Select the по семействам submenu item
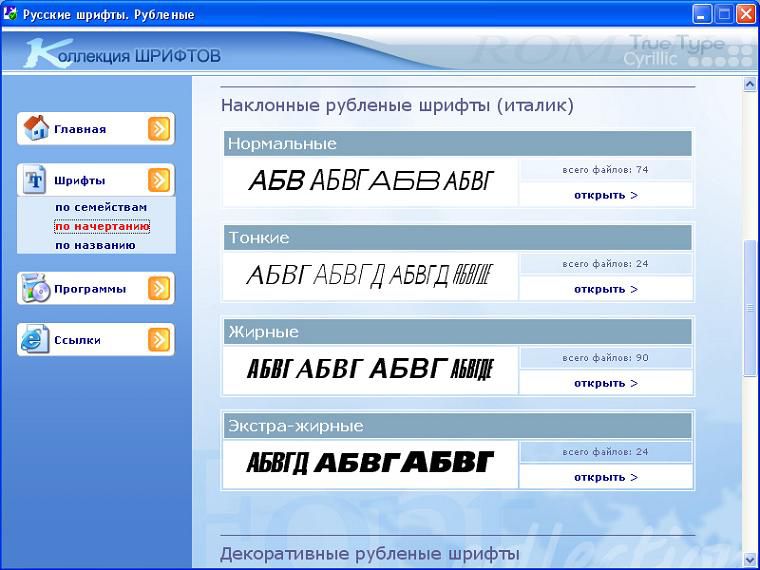The height and width of the screenshot is (570, 760). (x=100, y=207)
